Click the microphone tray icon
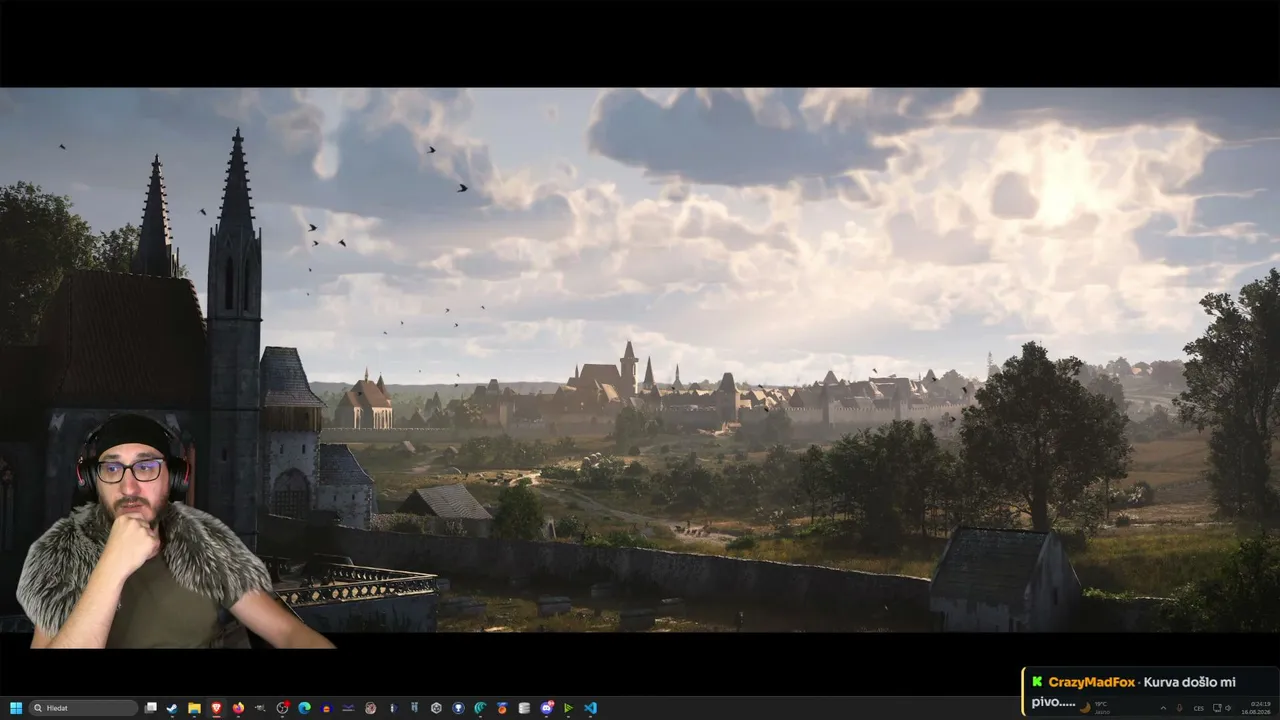Screen dimensions: 1280x720 1180,708
